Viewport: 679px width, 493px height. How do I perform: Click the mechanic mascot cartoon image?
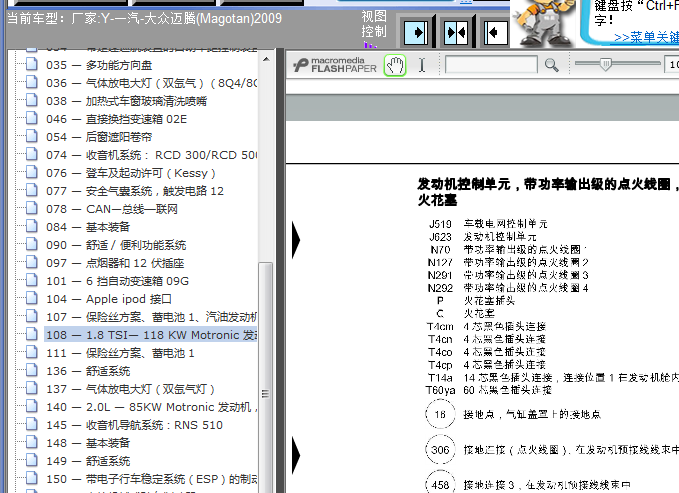(543, 23)
